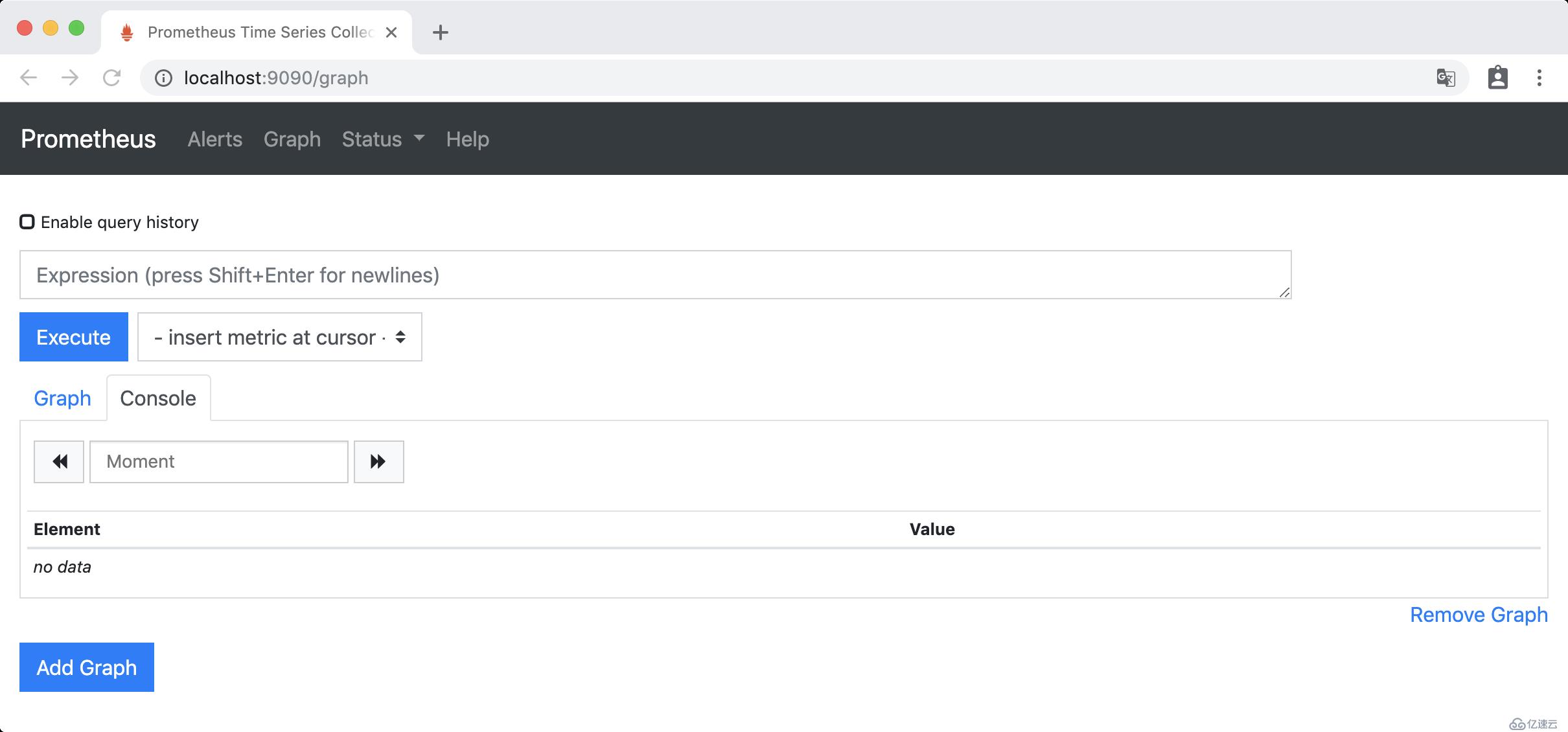Click the Expression input field
This screenshot has width=1568, height=732.
coord(655,274)
